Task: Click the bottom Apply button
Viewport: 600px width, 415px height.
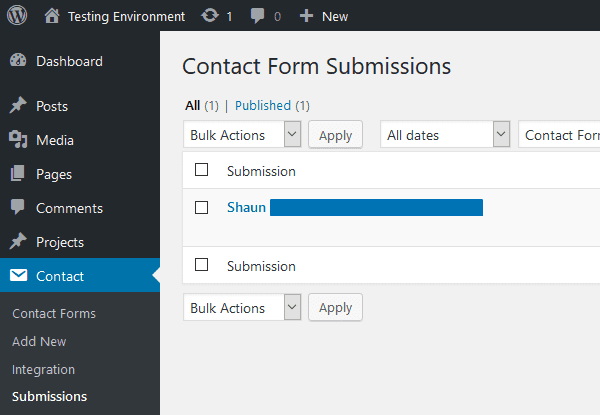Action: click(x=335, y=307)
